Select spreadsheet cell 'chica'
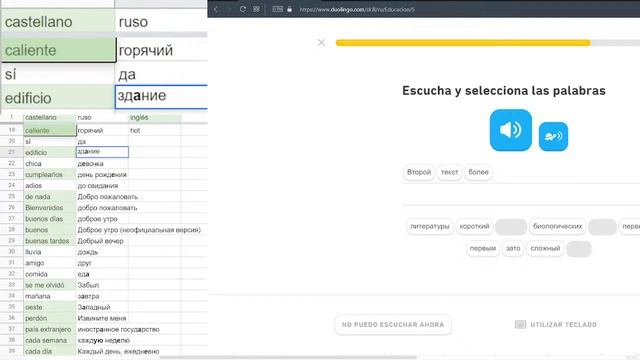 coord(50,163)
